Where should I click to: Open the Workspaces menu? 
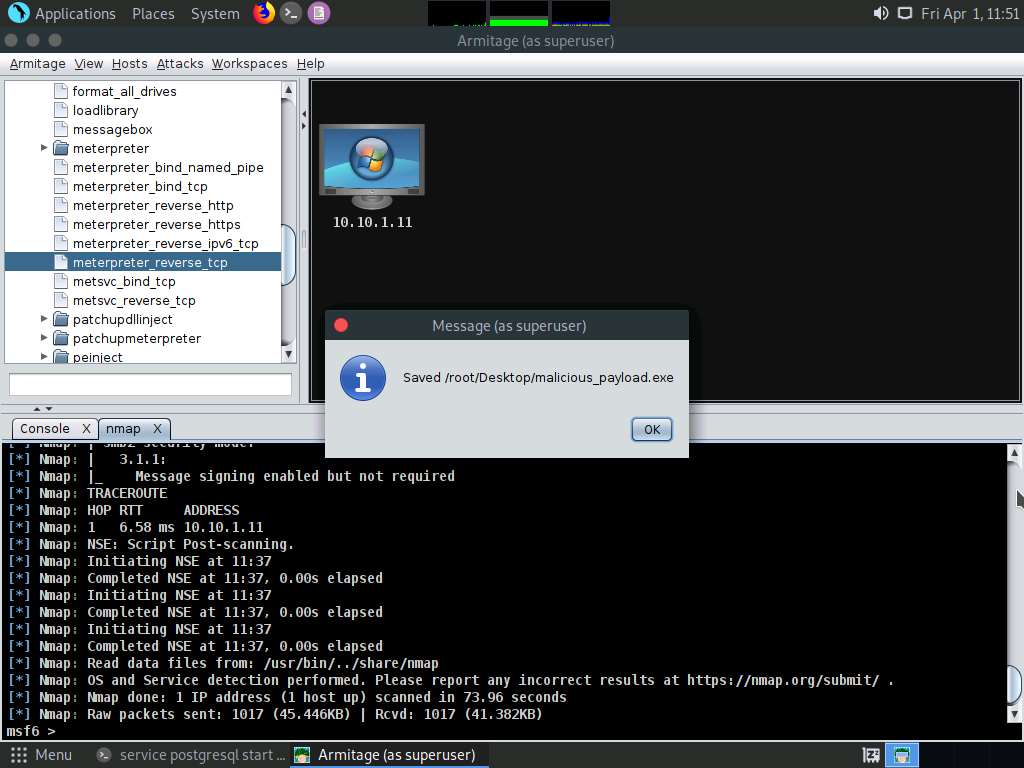(x=249, y=63)
